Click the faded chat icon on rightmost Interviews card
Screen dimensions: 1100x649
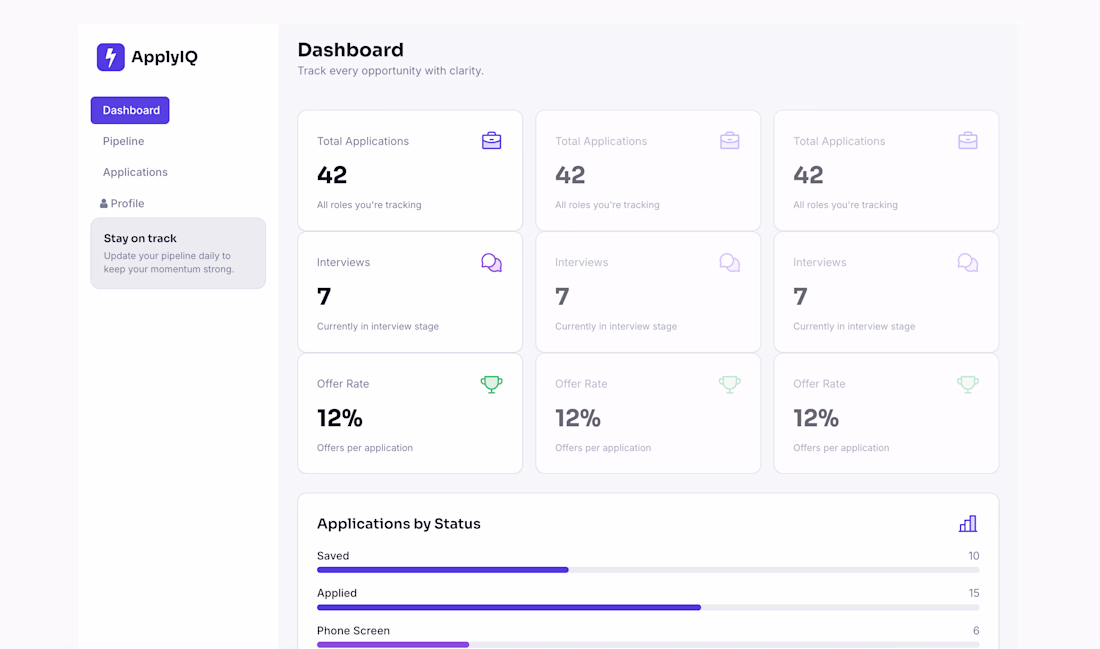click(968, 262)
